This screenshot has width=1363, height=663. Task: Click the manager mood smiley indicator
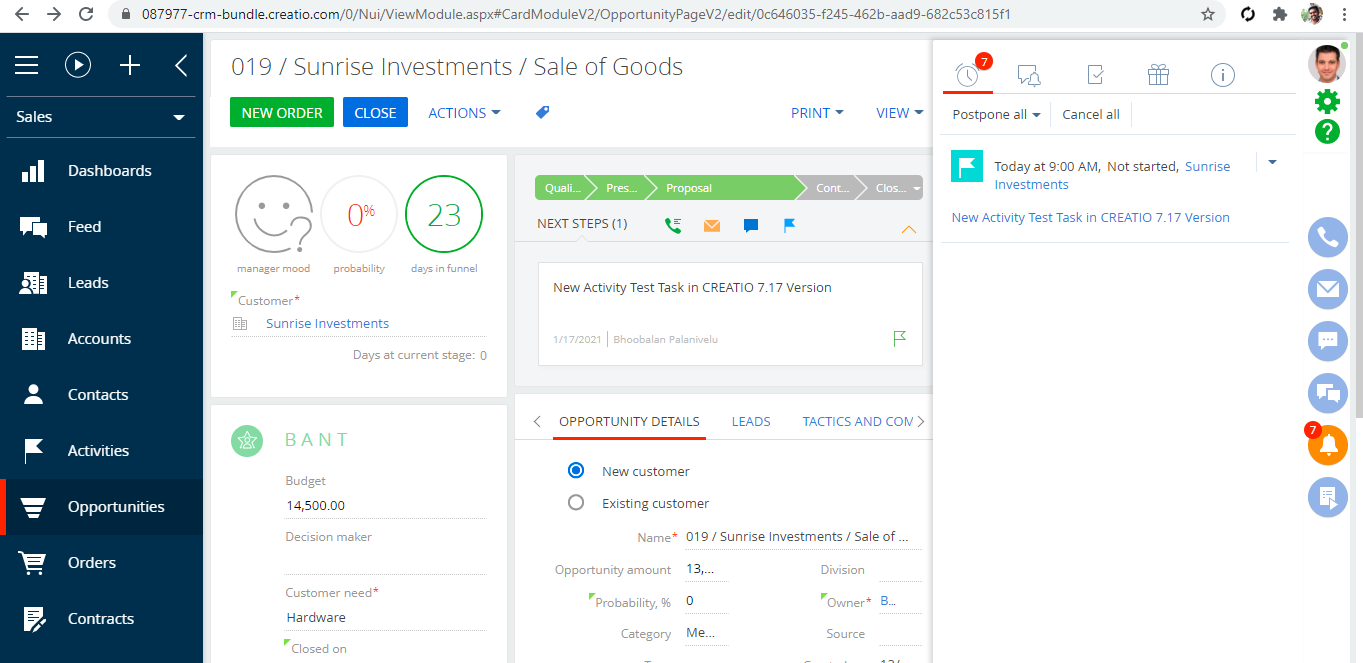(x=273, y=215)
